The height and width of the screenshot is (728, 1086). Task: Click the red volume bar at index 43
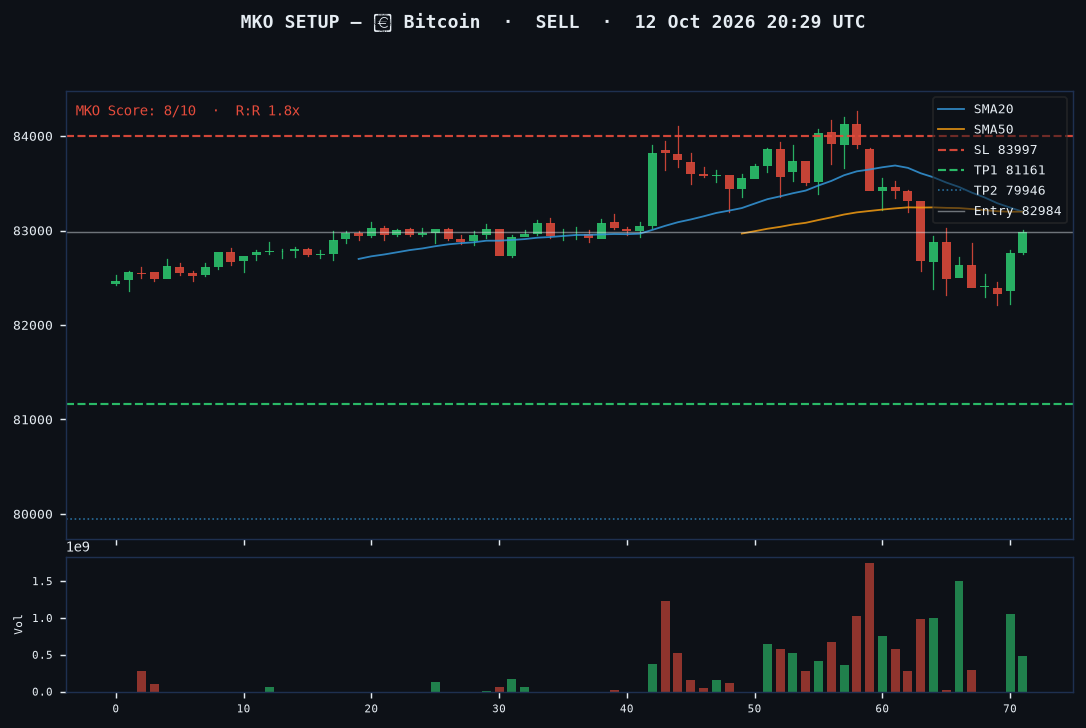tap(665, 646)
